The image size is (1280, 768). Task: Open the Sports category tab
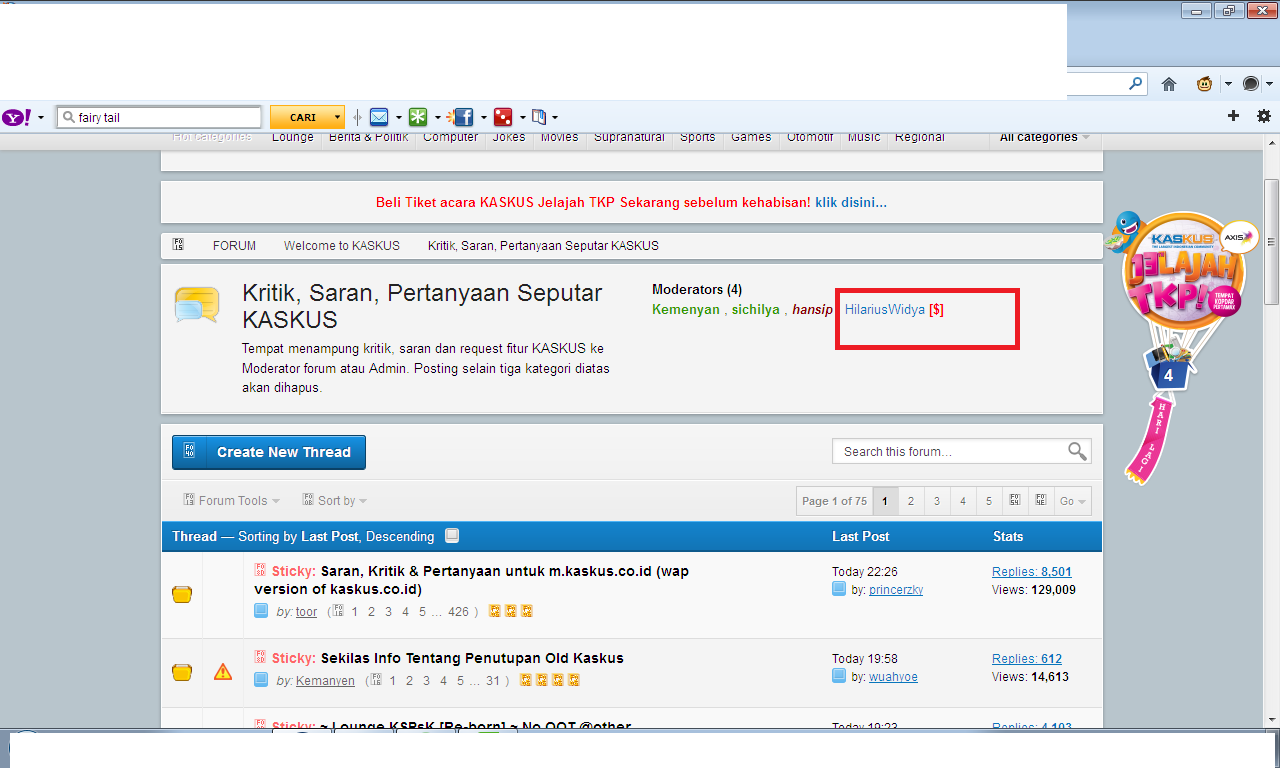[x=697, y=137]
